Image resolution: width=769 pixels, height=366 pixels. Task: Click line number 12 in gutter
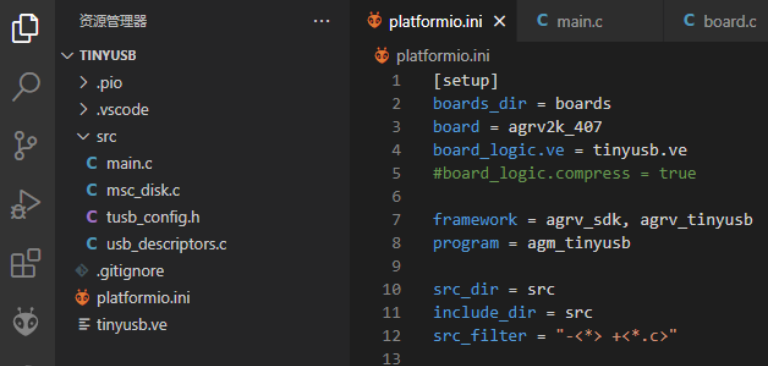[391, 336]
